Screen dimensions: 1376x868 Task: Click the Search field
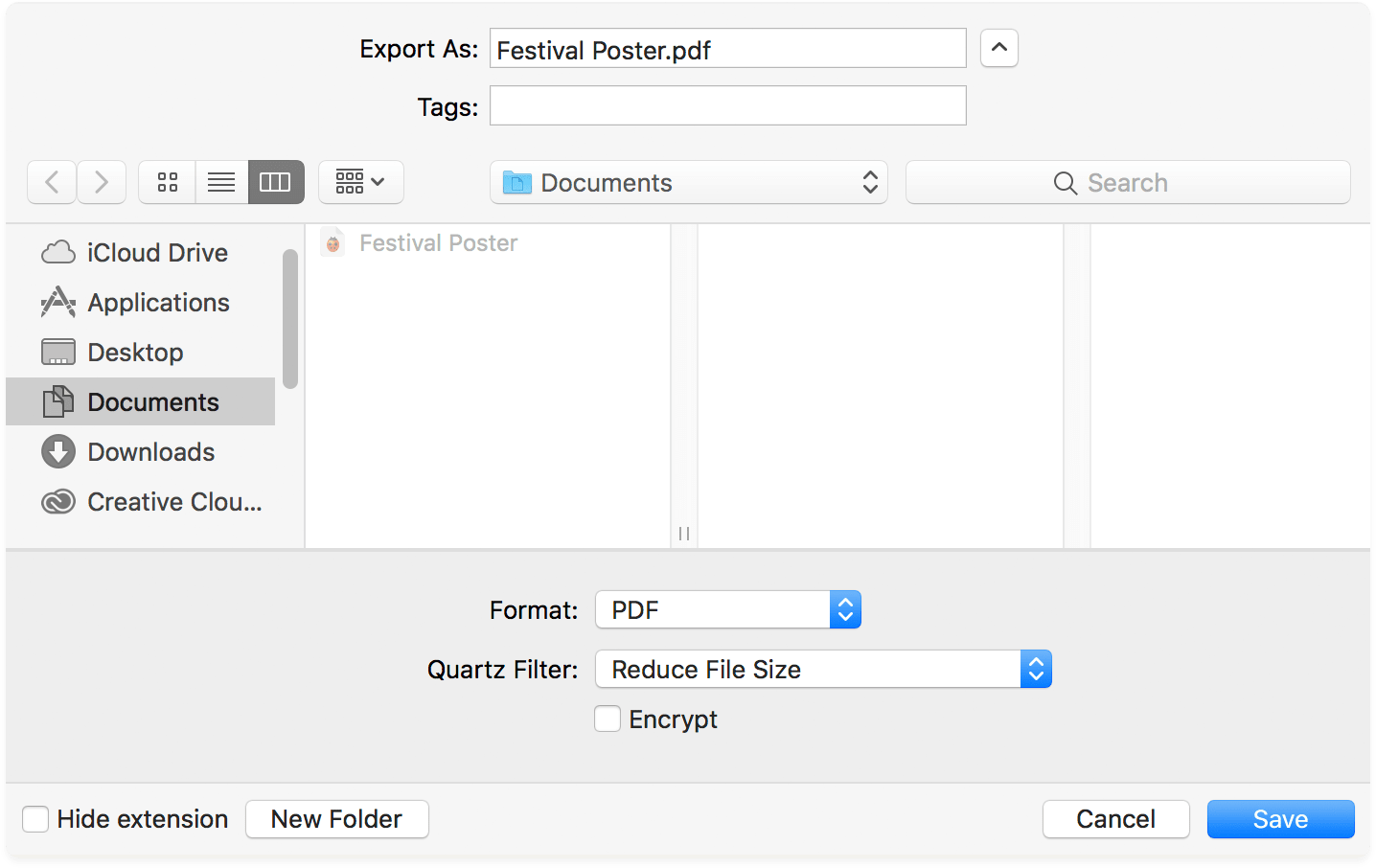click(x=1128, y=182)
